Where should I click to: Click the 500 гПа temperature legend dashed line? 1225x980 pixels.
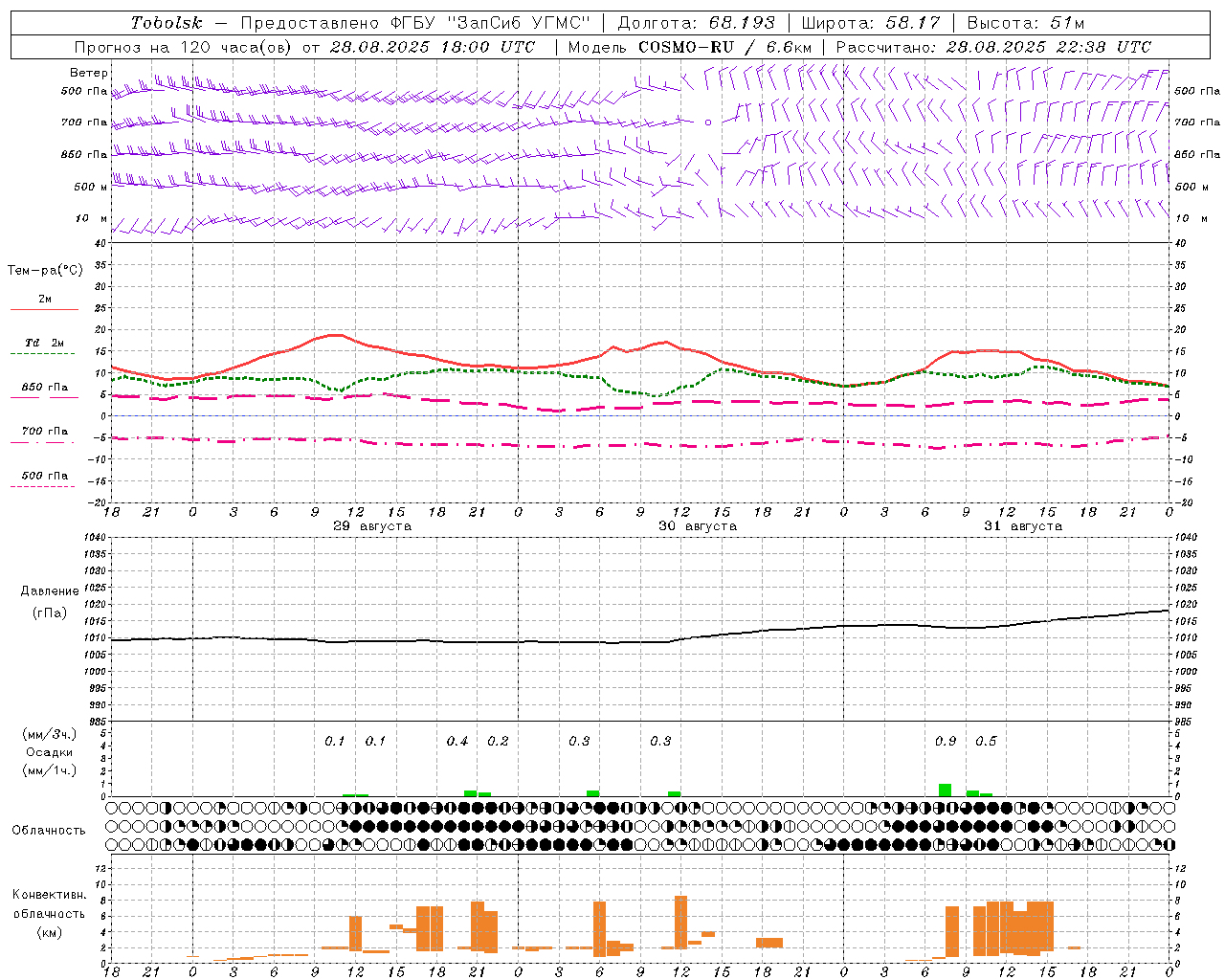[x=43, y=487]
